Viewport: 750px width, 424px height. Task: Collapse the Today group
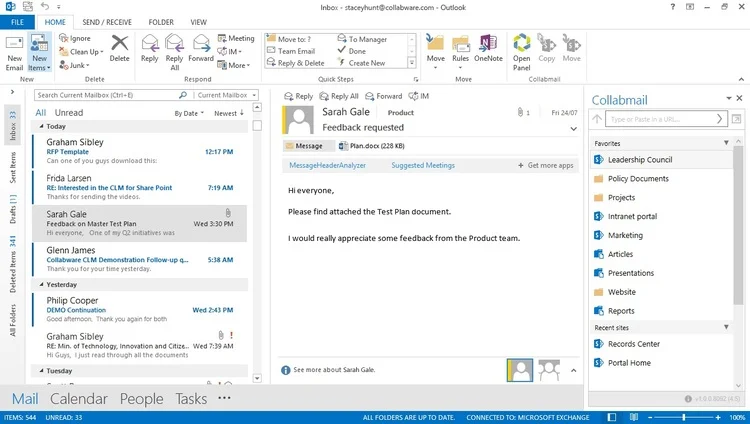click(41, 126)
